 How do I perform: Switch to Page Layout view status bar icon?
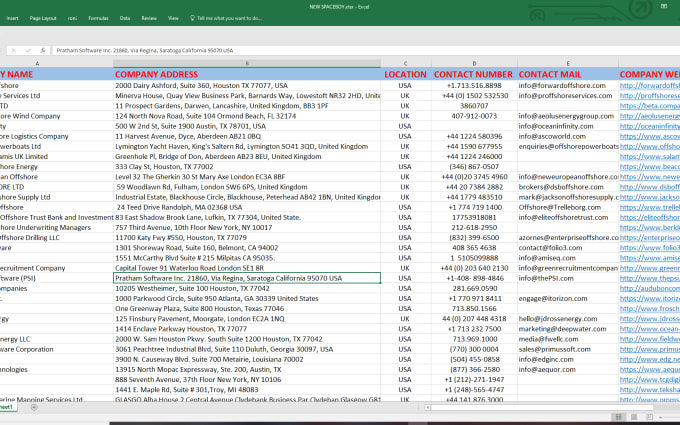tap(634, 417)
